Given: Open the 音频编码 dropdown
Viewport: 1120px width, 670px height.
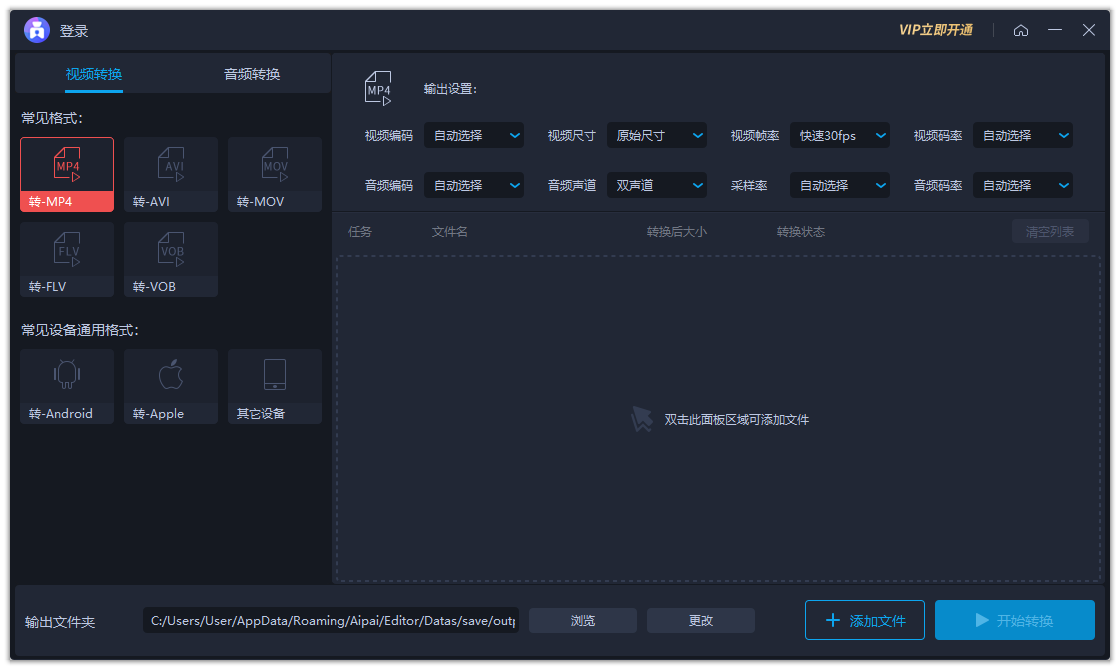Looking at the screenshot, I should click(x=474, y=186).
